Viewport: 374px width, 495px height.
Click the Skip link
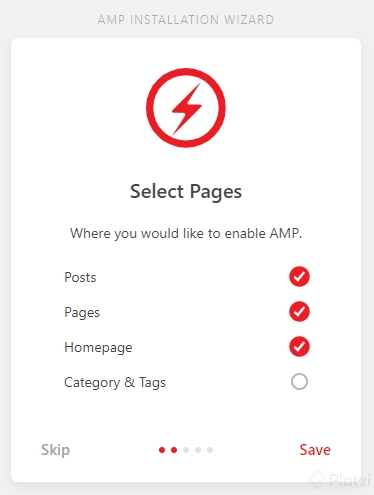click(55, 450)
